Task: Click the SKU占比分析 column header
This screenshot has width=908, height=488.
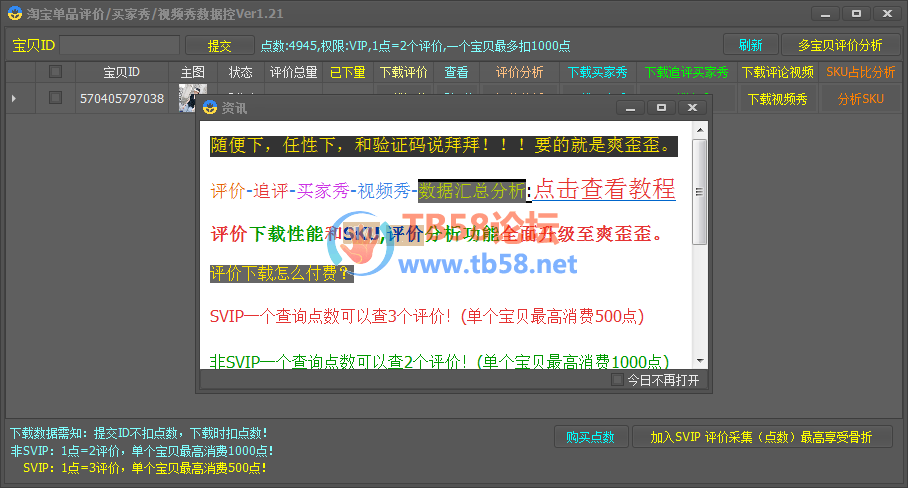Action: pos(861,72)
